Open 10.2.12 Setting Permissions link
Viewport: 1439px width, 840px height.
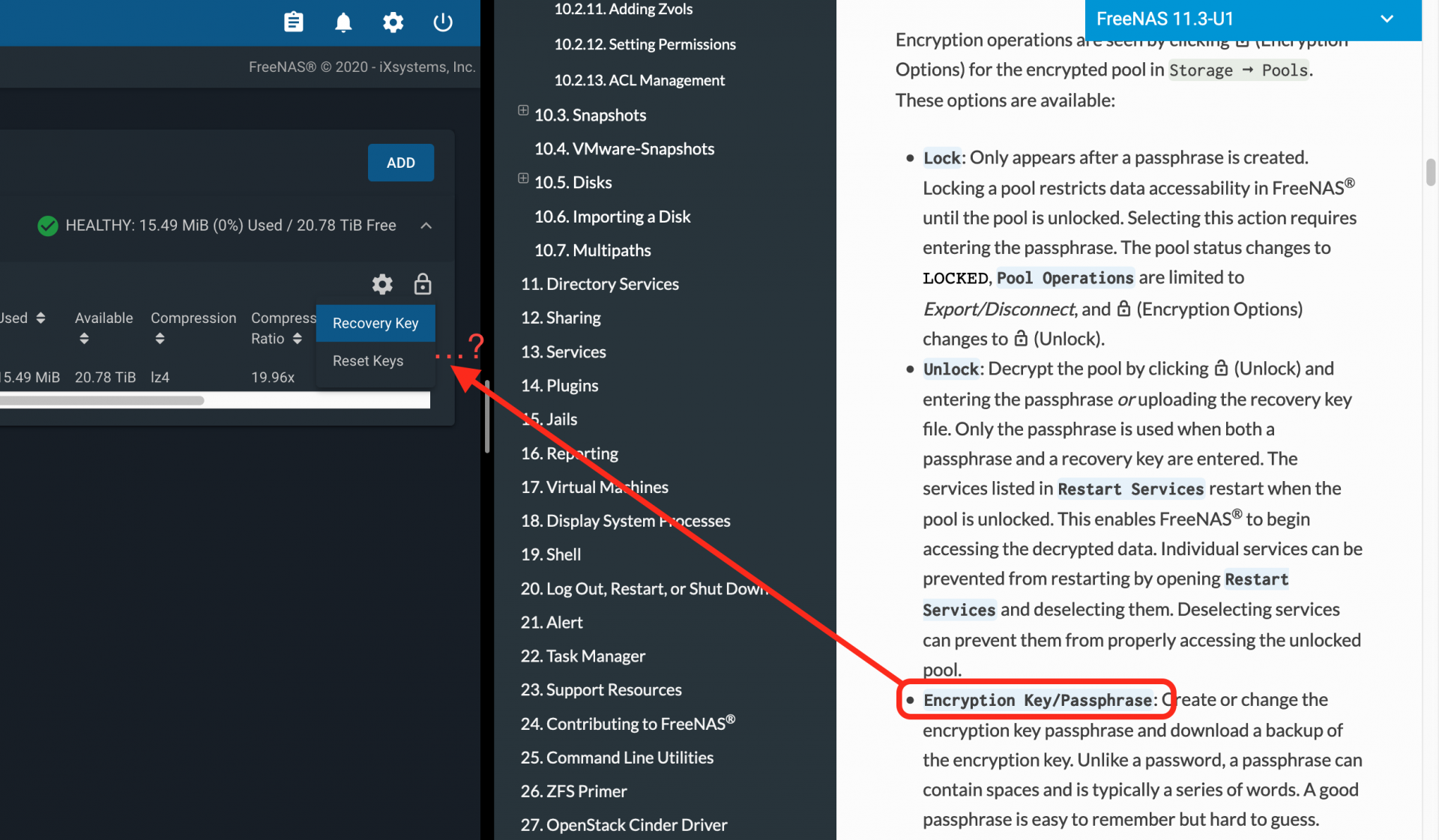(x=645, y=44)
